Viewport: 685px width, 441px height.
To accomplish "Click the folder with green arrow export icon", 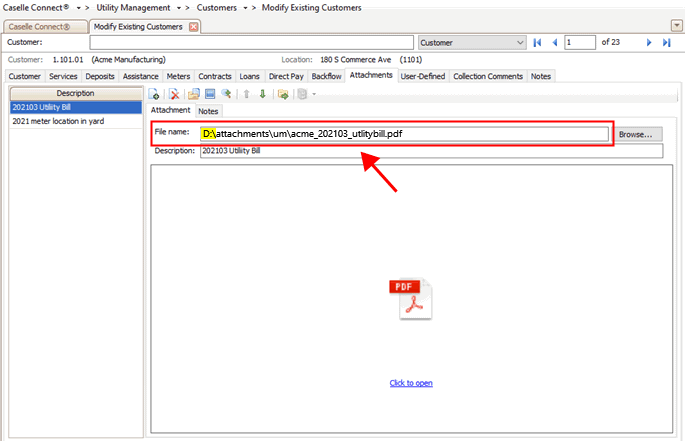I will click(283, 94).
